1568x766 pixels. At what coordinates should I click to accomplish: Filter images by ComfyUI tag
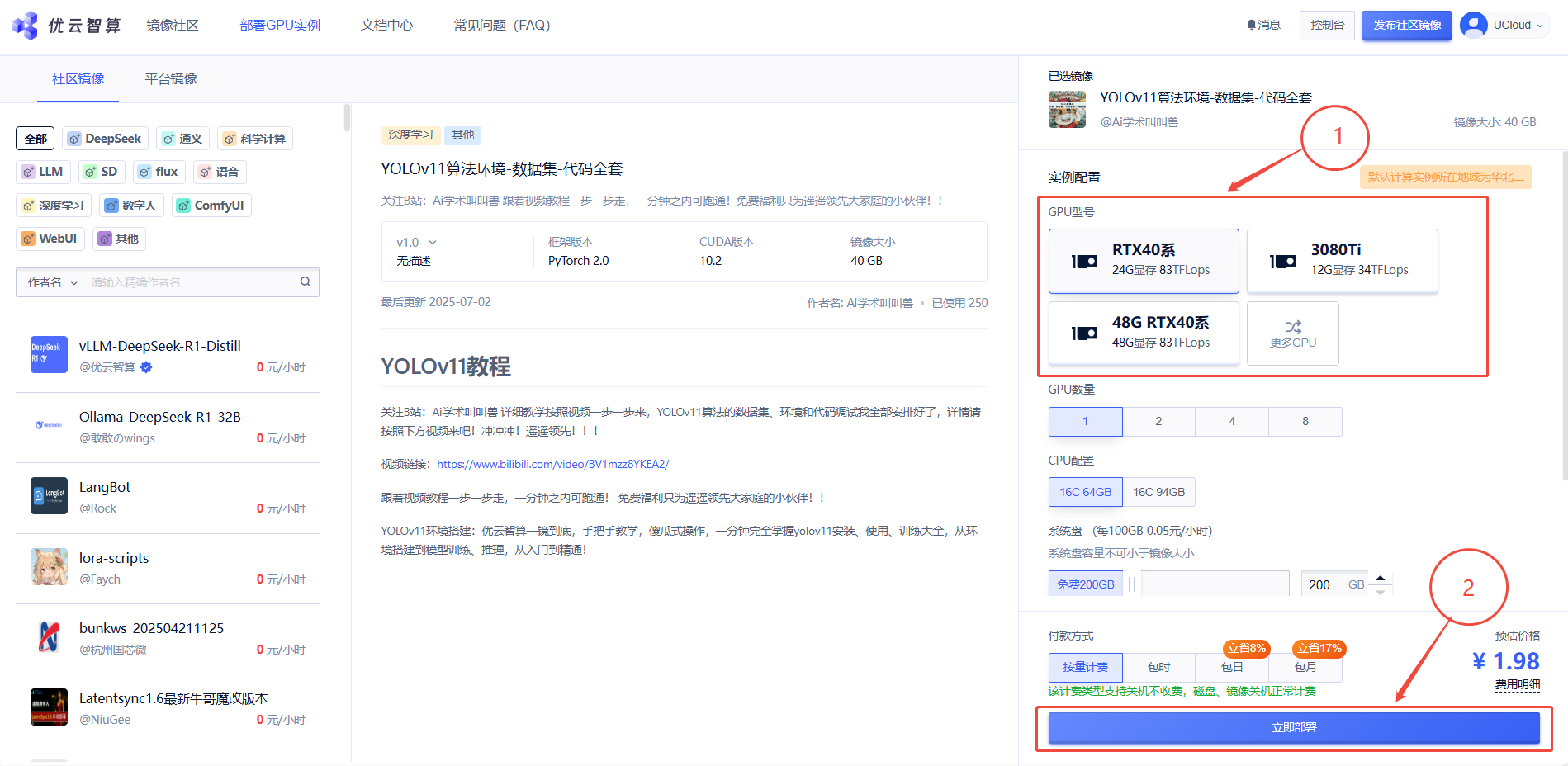211,206
